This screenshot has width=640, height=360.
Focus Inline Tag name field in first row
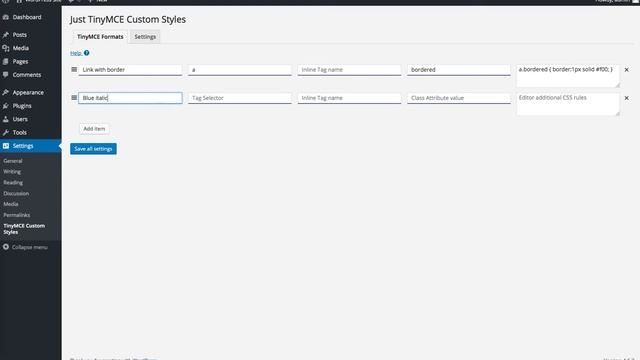coord(349,70)
